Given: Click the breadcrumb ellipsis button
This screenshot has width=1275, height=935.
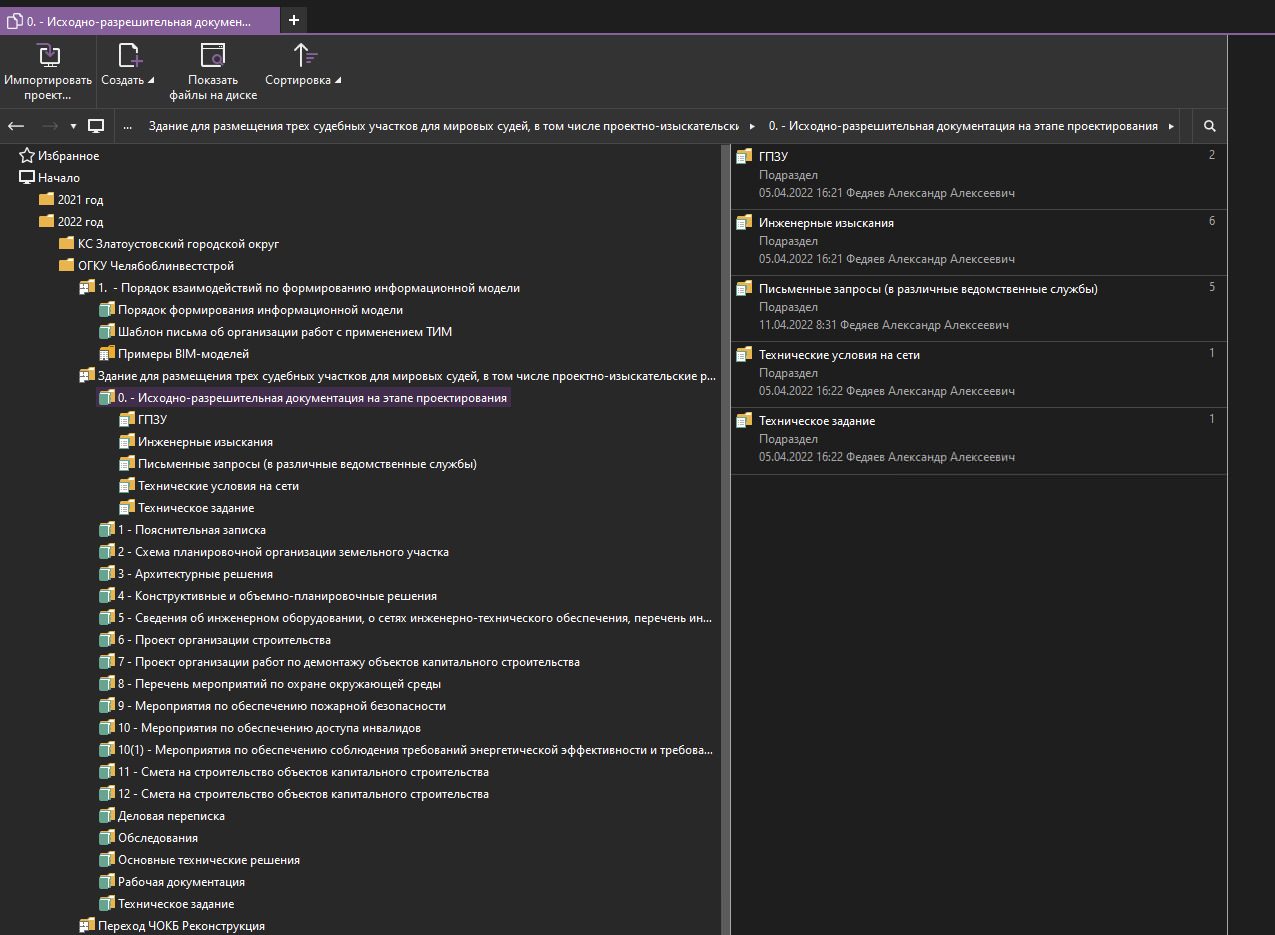Looking at the screenshot, I should [x=127, y=126].
